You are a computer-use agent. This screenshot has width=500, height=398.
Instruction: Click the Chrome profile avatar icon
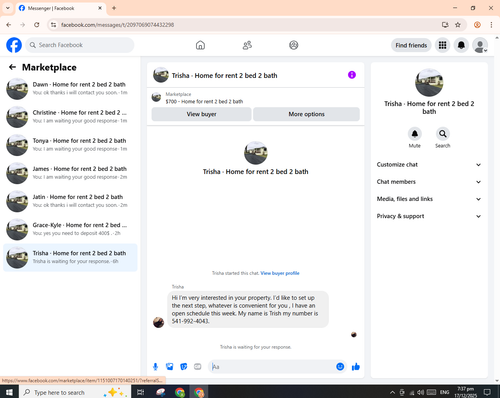click(477, 25)
